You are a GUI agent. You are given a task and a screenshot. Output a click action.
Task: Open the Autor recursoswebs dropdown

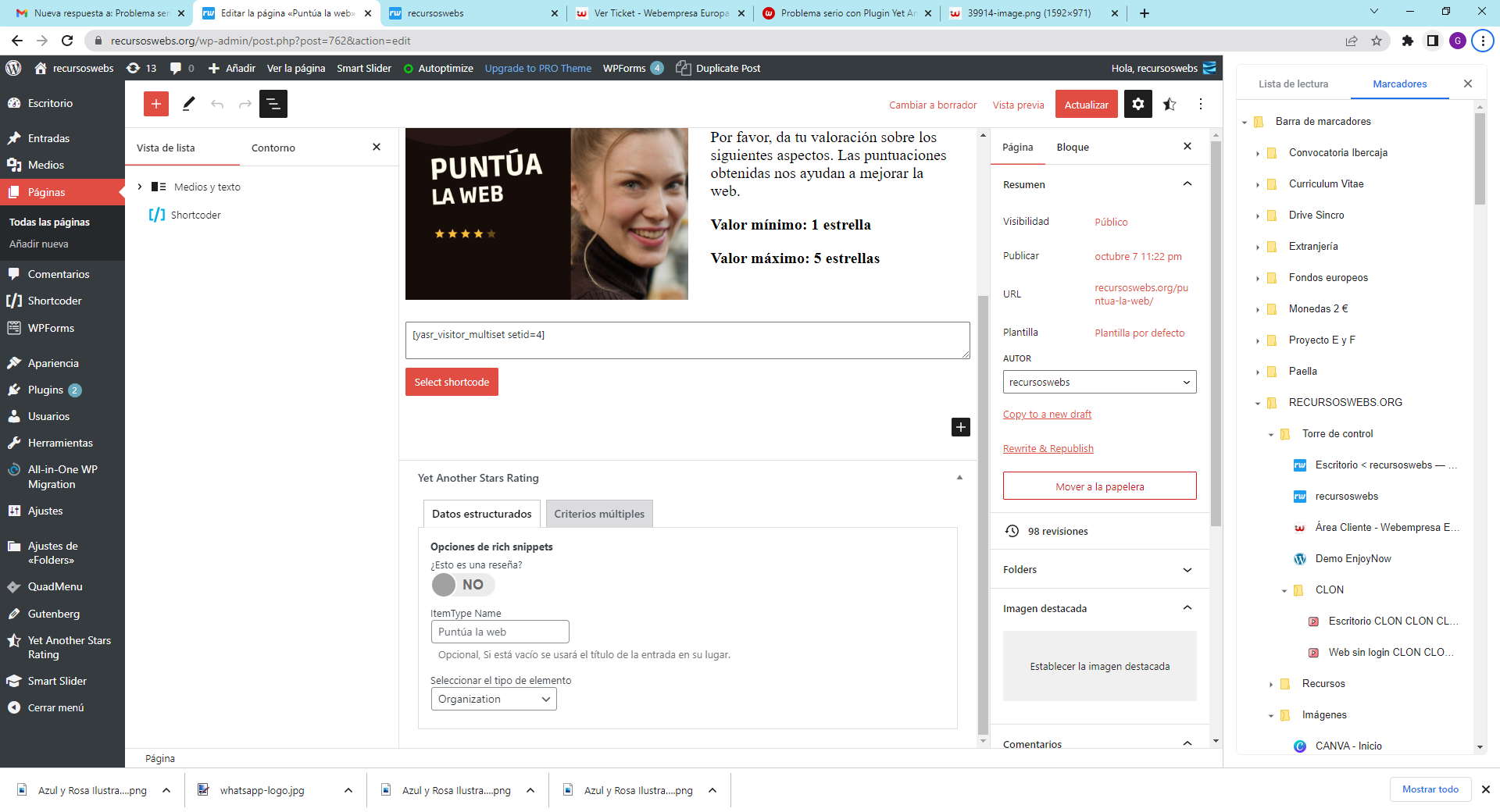point(1099,382)
